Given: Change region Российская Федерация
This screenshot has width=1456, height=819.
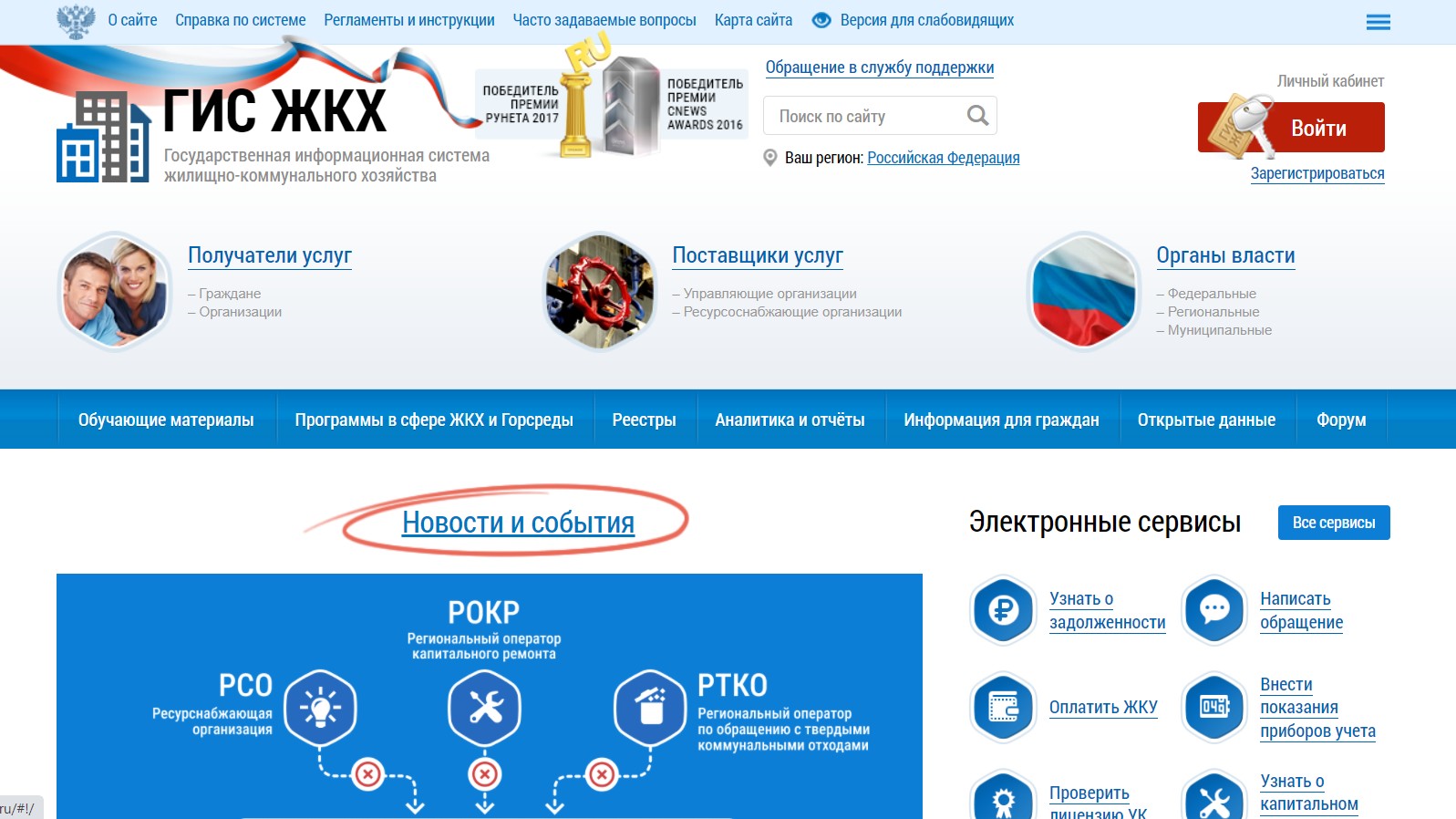Looking at the screenshot, I should tap(943, 158).
